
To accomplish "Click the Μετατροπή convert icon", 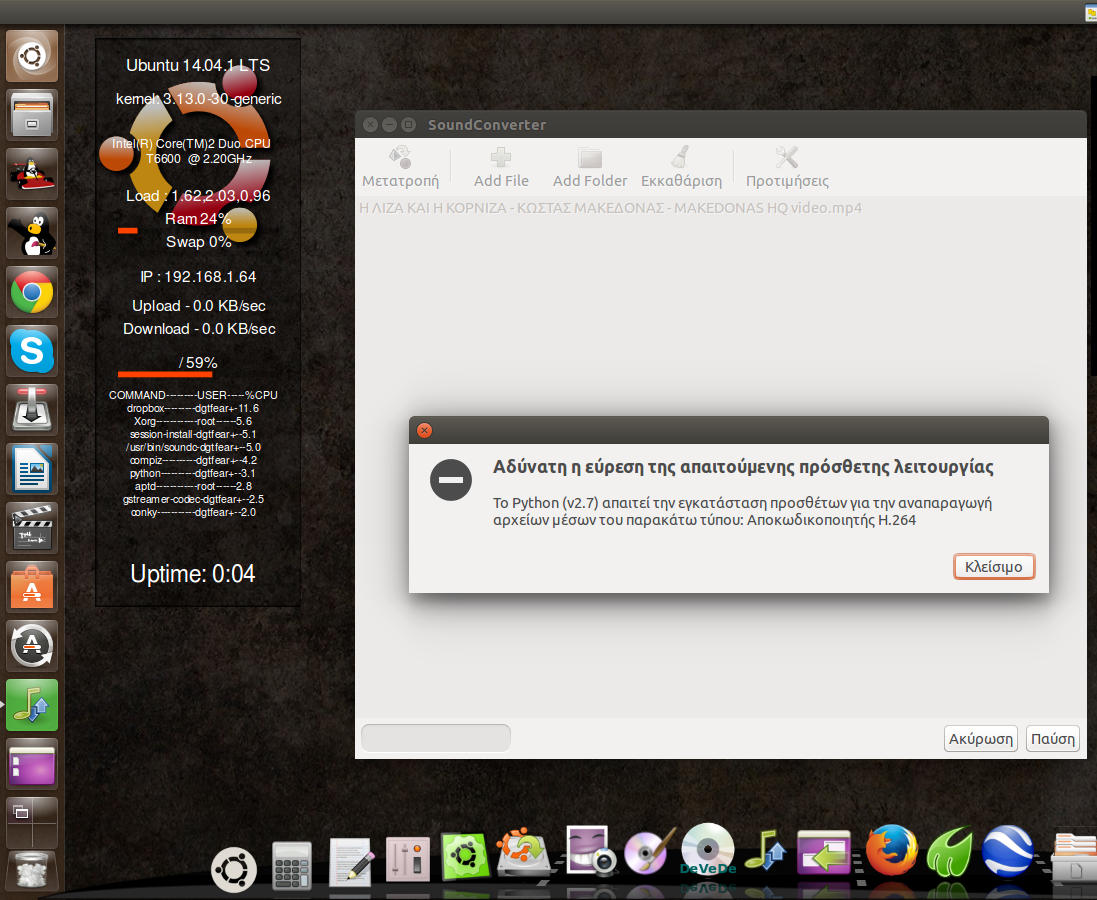I will tap(400, 166).
